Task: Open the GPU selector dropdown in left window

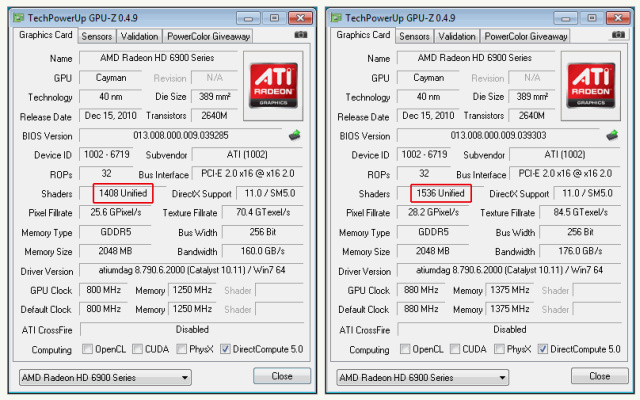Action: point(105,378)
